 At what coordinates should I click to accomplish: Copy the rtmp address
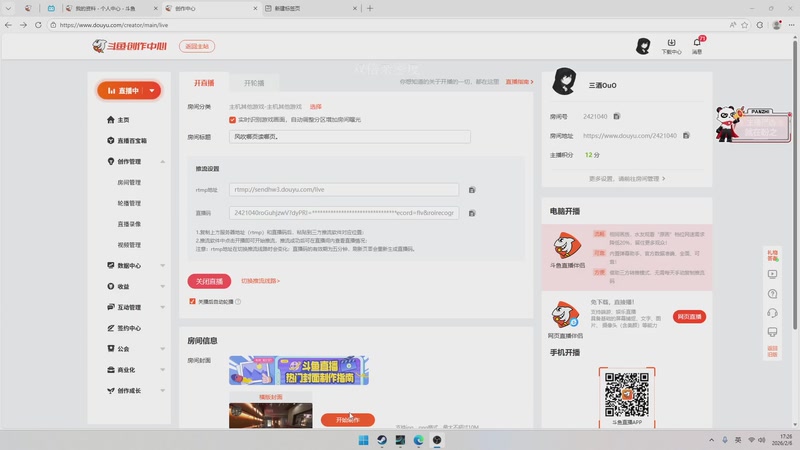coord(472,190)
